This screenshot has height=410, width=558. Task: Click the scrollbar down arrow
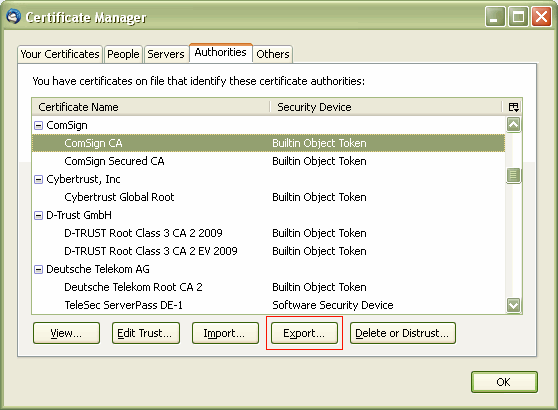point(514,305)
